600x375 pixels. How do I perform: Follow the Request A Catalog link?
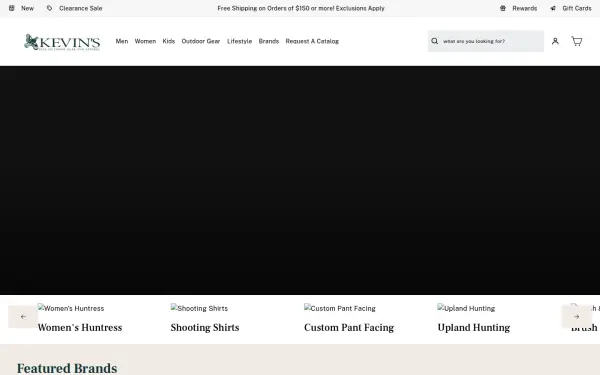click(x=312, y=41)
